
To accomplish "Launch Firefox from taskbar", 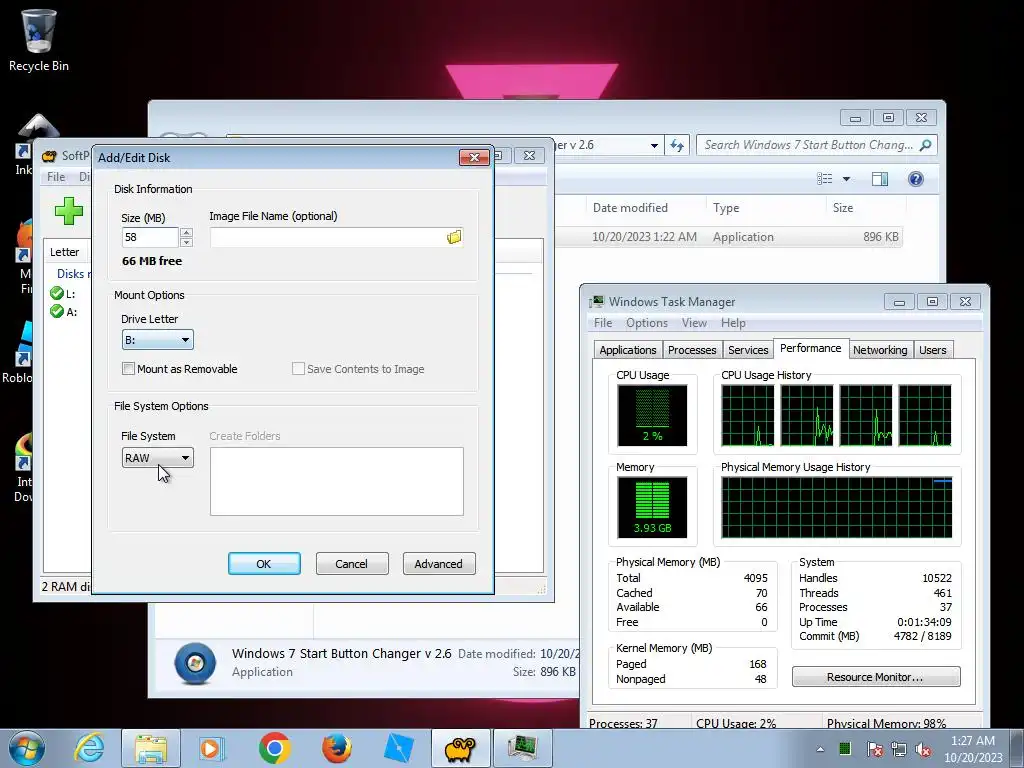I will pyautogui.click(x=336, y=748).
